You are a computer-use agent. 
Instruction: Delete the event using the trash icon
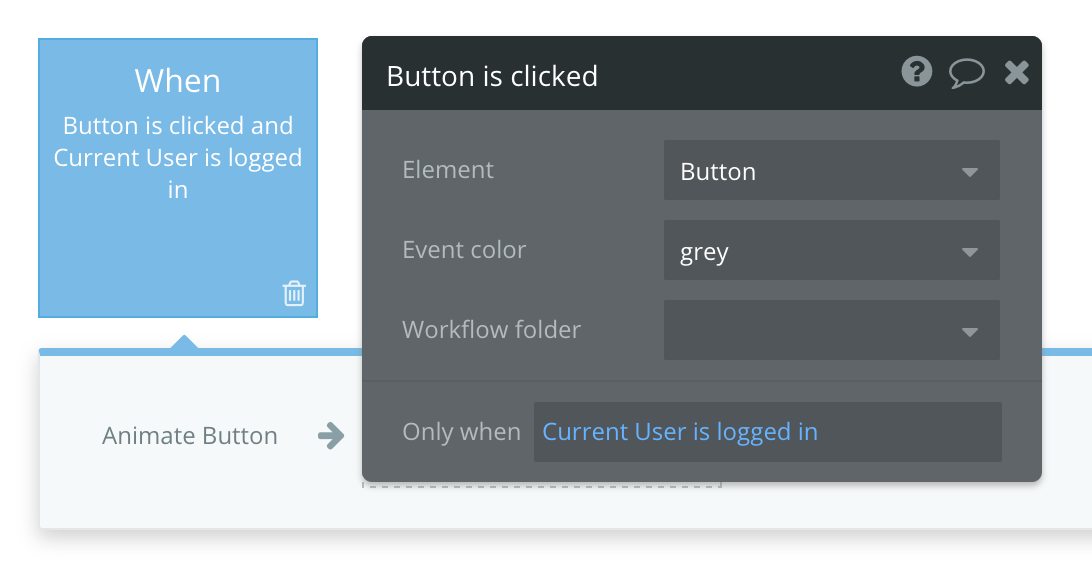(x=294, y=293)
